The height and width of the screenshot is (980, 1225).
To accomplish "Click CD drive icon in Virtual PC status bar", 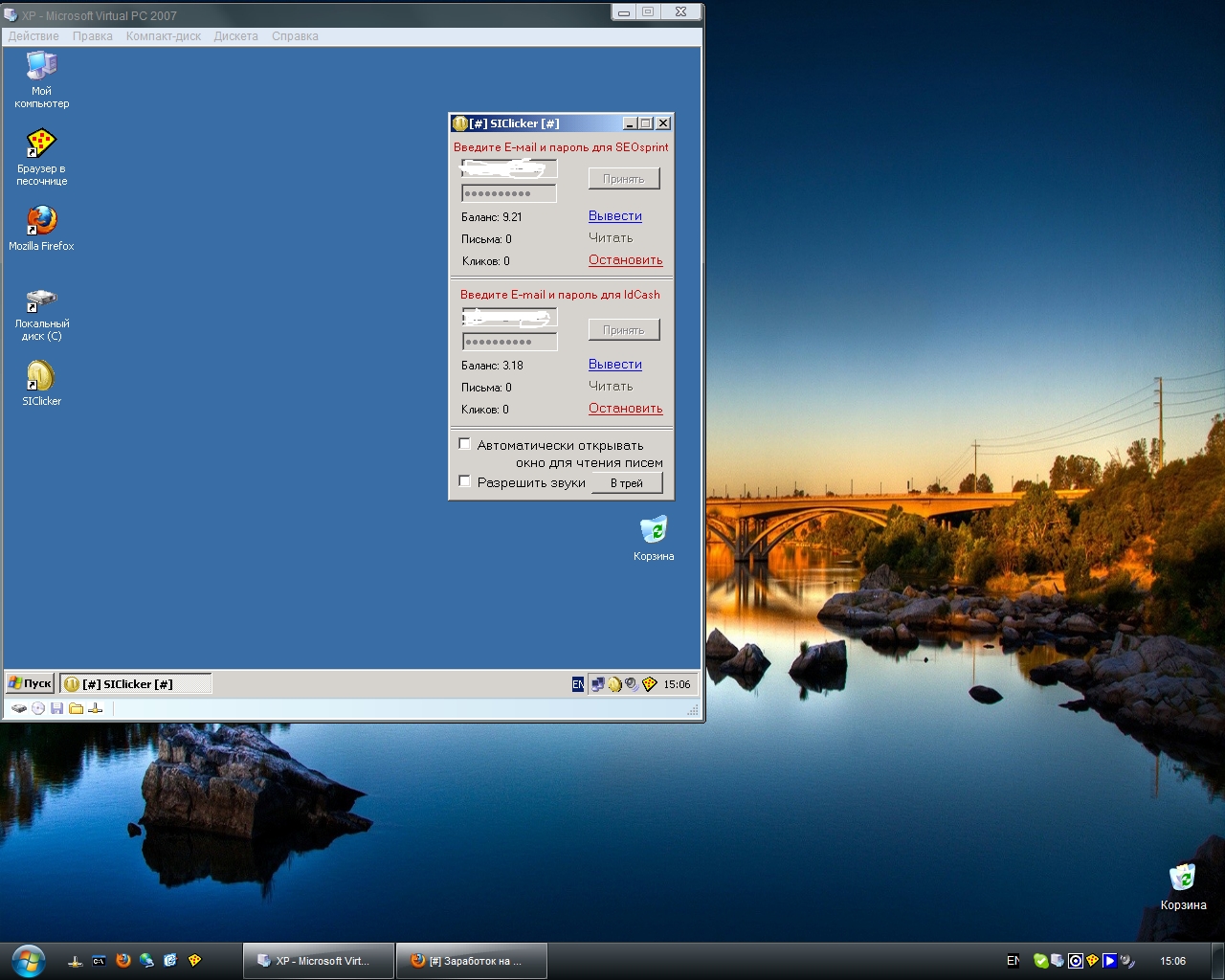I will [38, 708].
